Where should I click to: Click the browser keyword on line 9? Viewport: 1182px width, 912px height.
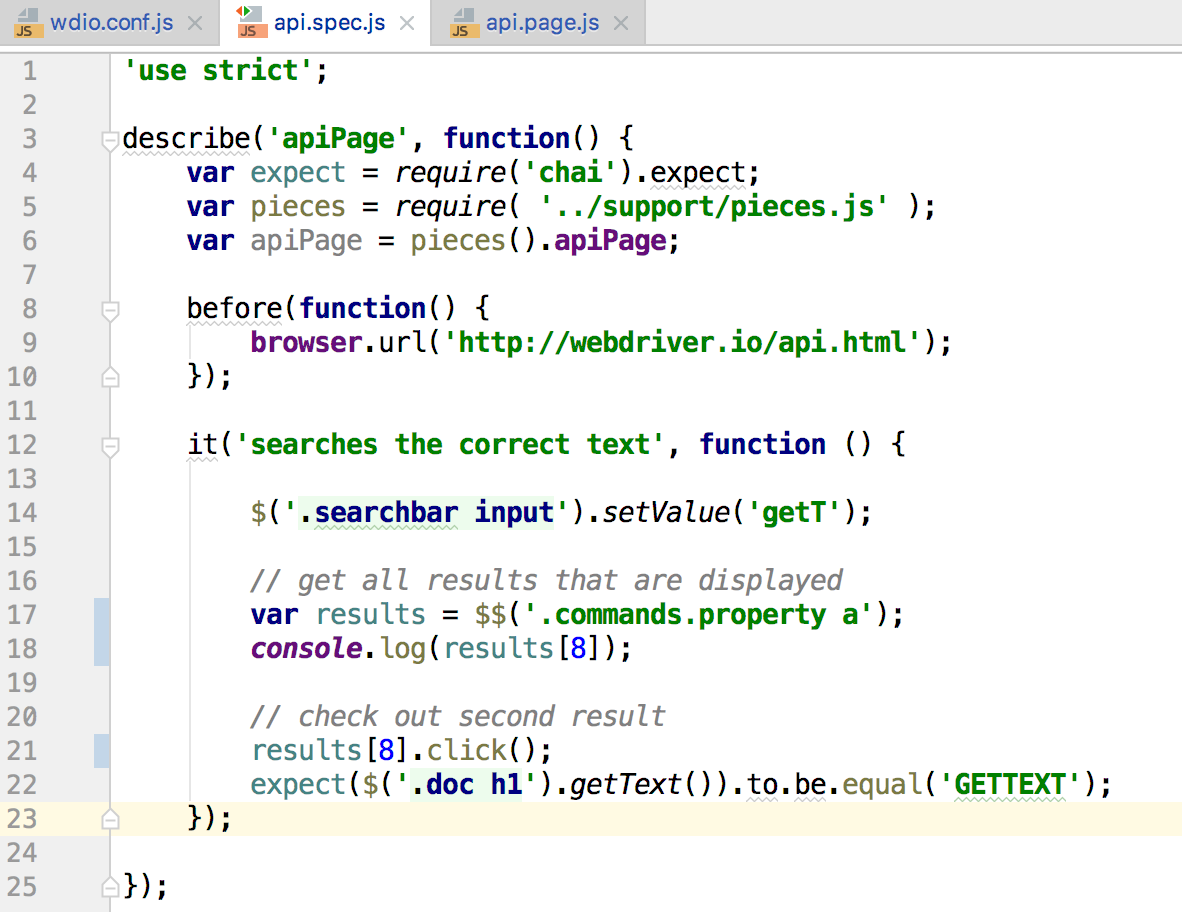[307, 343]
